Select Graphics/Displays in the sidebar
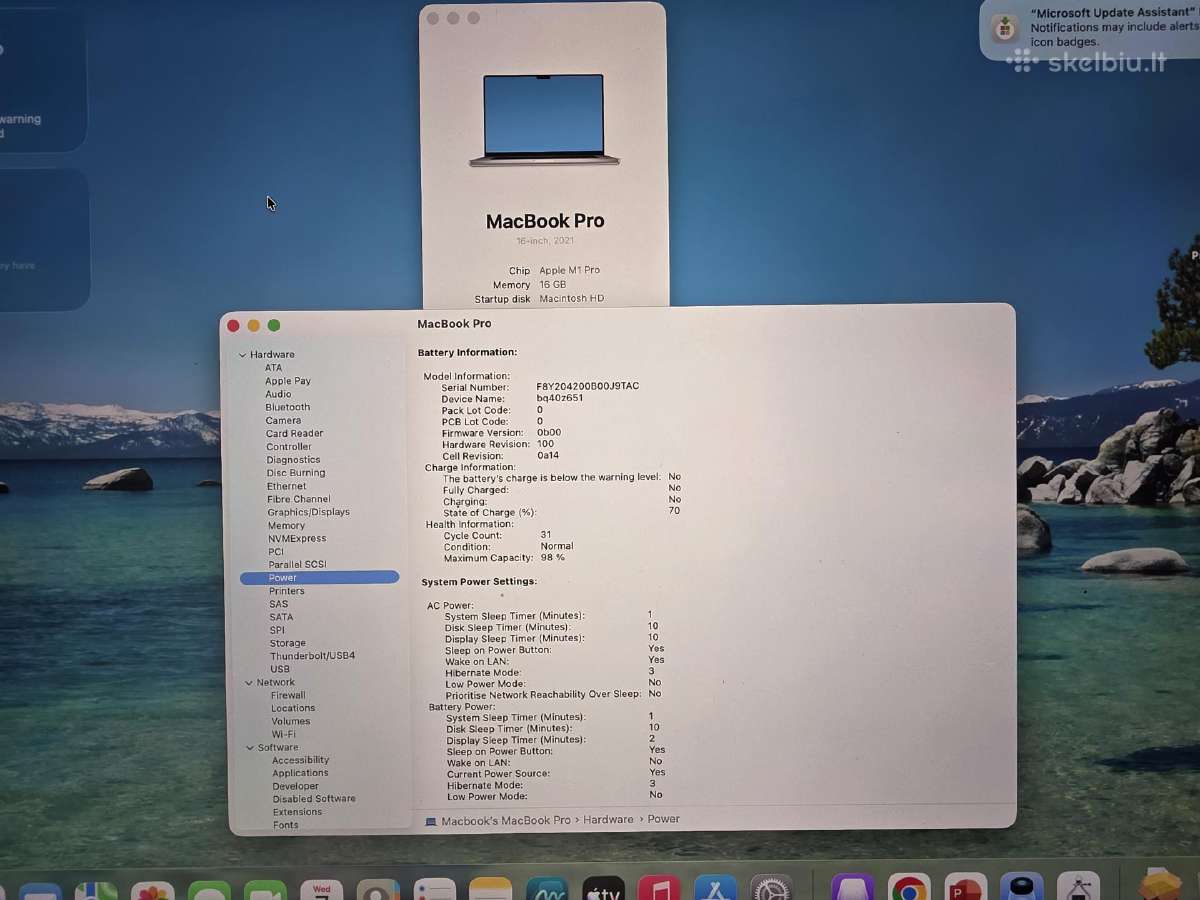 click(309, 512)
